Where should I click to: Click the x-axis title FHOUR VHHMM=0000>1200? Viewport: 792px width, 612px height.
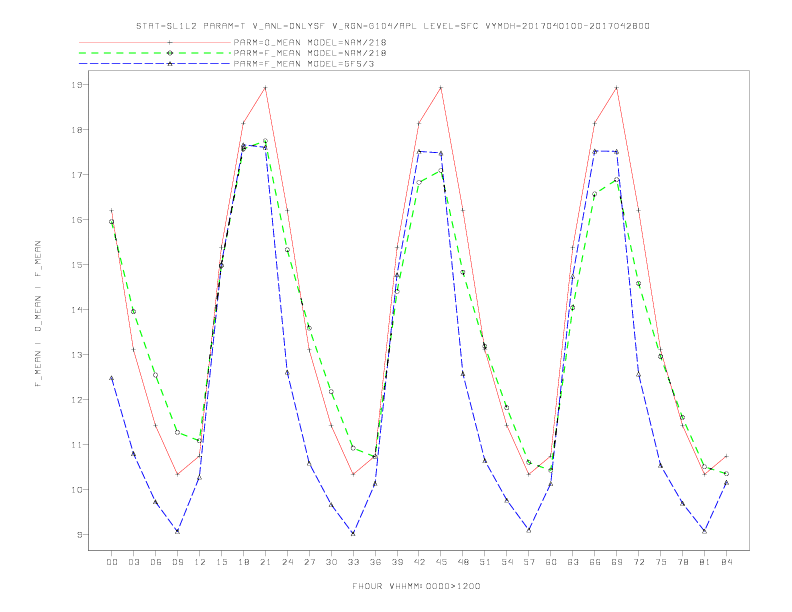416,586
